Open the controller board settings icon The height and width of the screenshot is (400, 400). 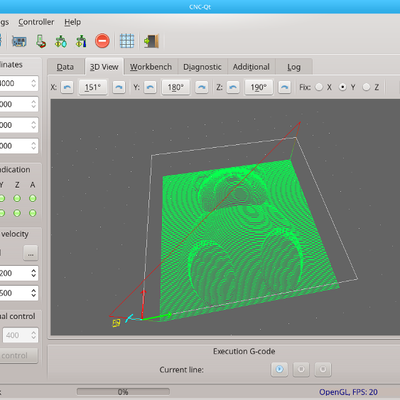click(x=19, y=41)
